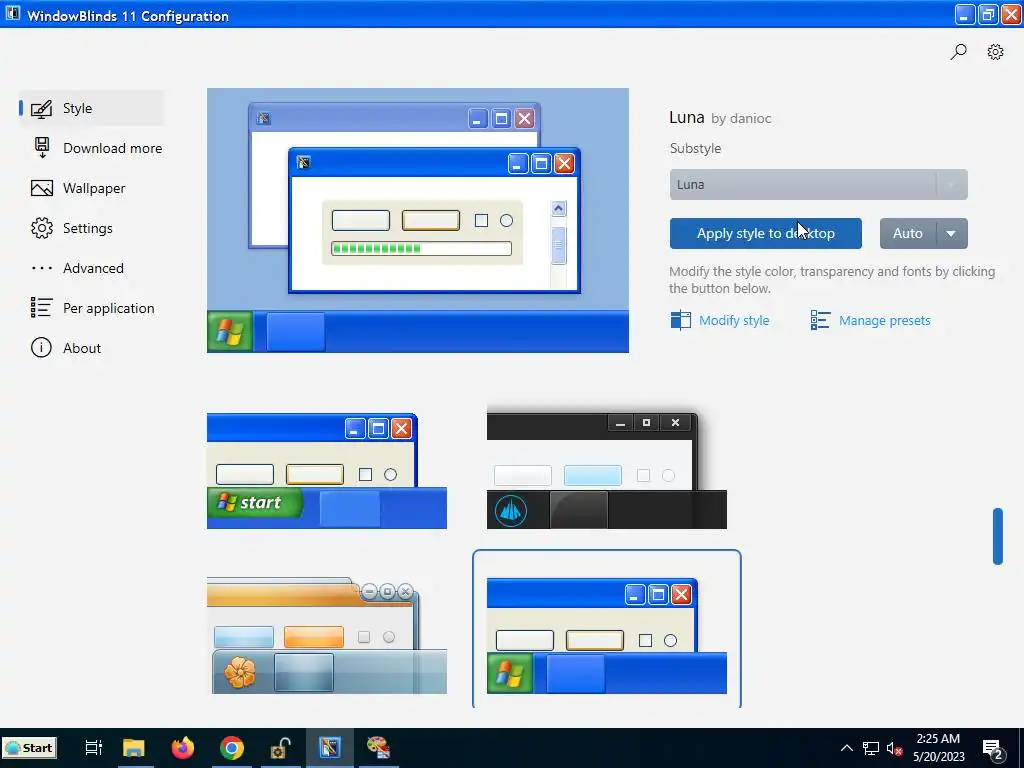Click Apply style to desktop button
Screen dimensions: 1024x768
tap(765, 234)
